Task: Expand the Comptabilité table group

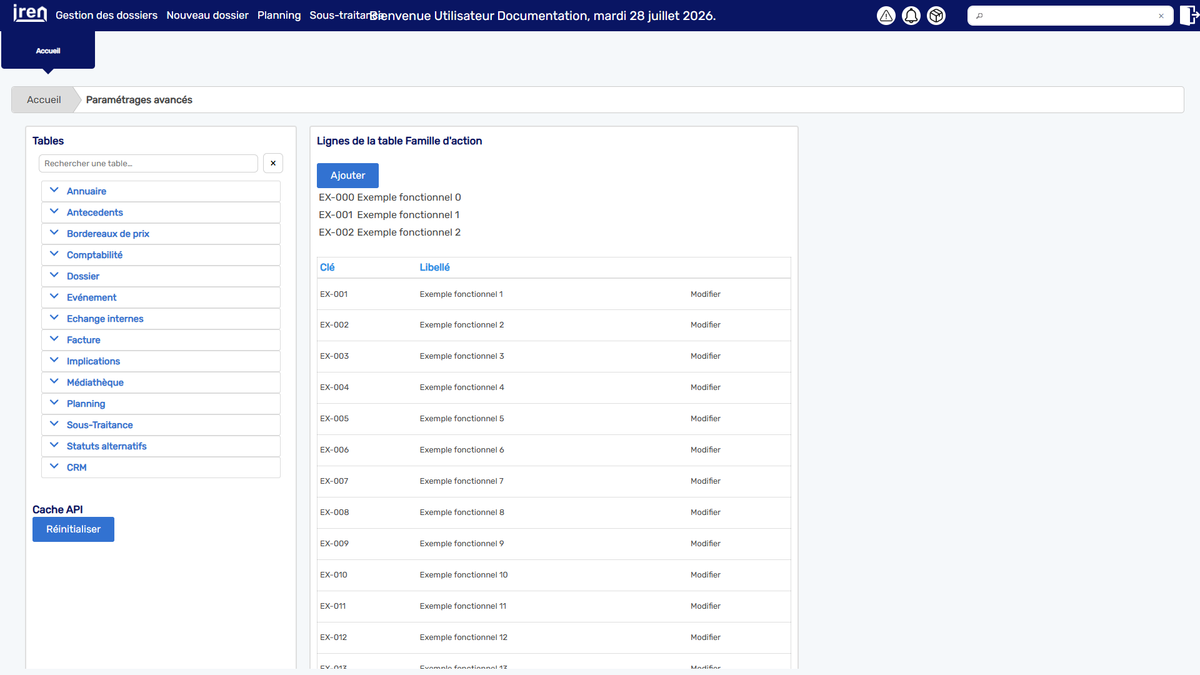Action: pos(161,255)
